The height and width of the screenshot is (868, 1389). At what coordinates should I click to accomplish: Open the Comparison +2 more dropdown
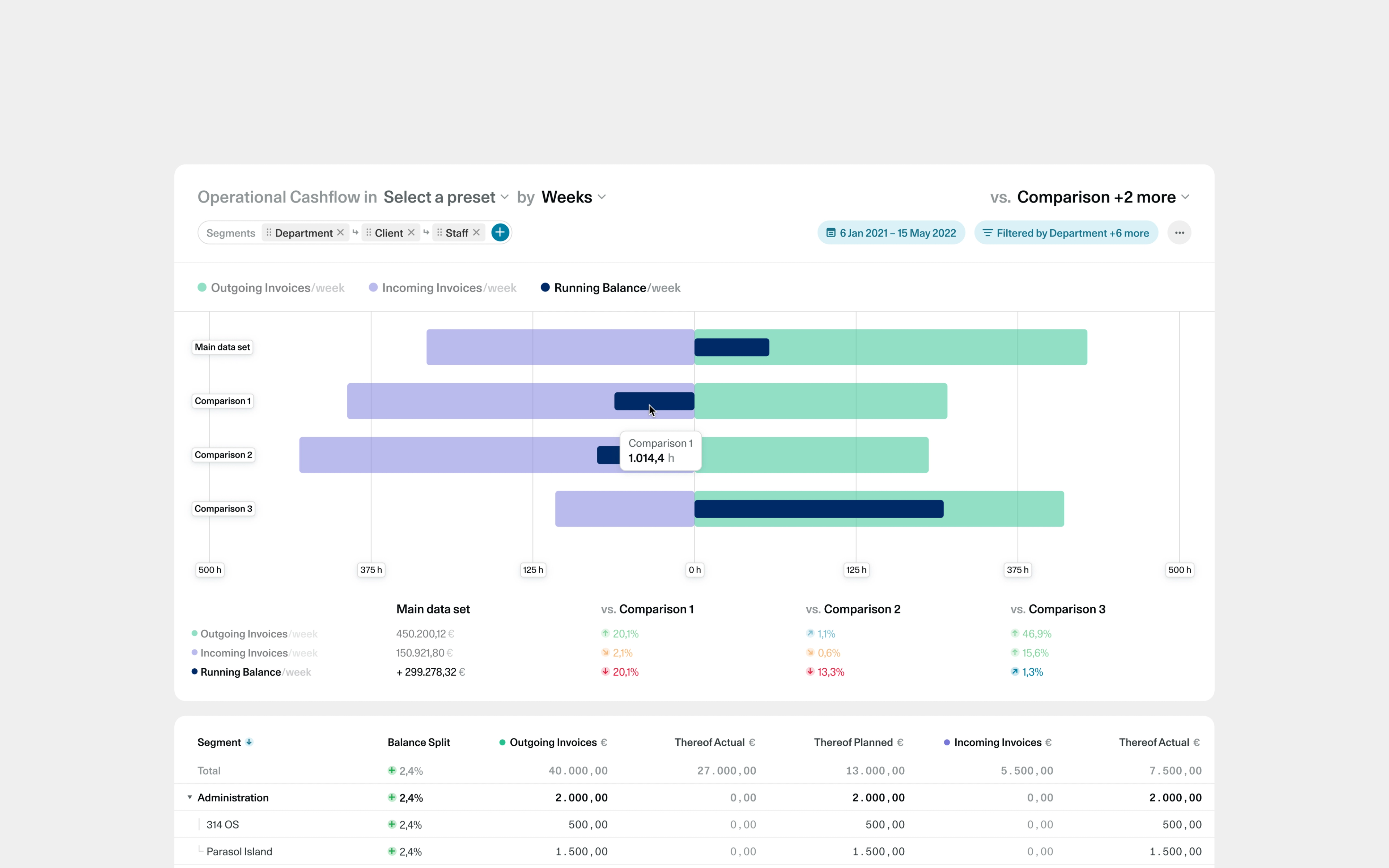(x=1103, y=197)
